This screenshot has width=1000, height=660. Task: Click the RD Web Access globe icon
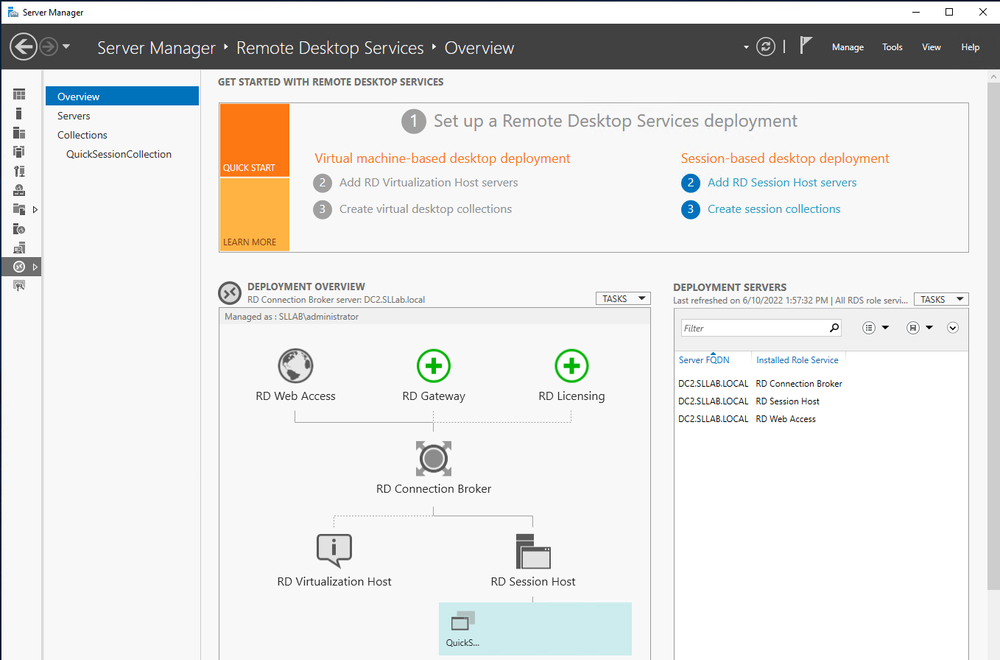pyautogui.click(x=295, y=366)
